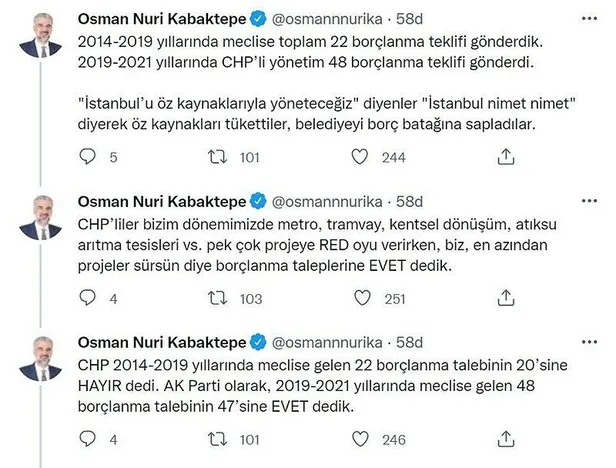Reply to the tweet about metro, tramvay projects
This screenshot has height=468, width=616.
pyautogui.click(x=88, y=298)
